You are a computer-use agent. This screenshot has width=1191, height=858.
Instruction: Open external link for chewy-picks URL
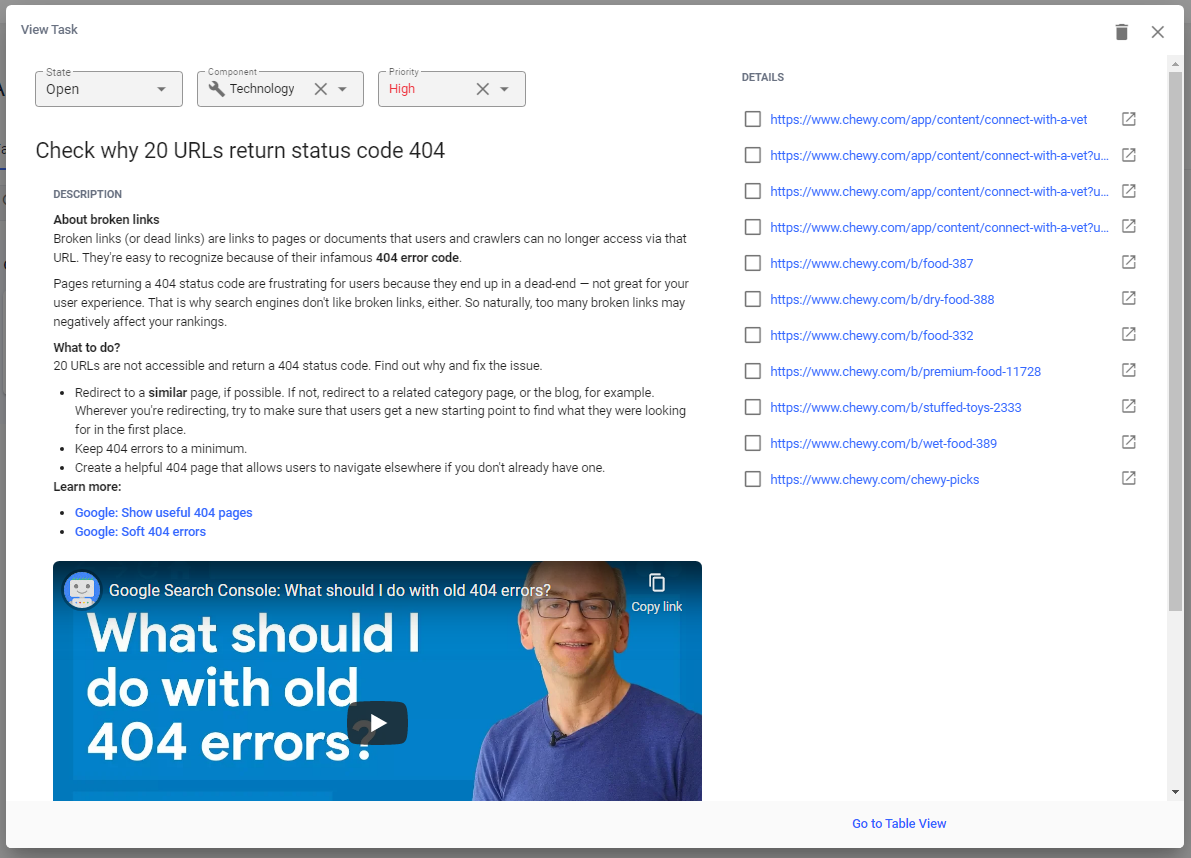(1129, 479)
